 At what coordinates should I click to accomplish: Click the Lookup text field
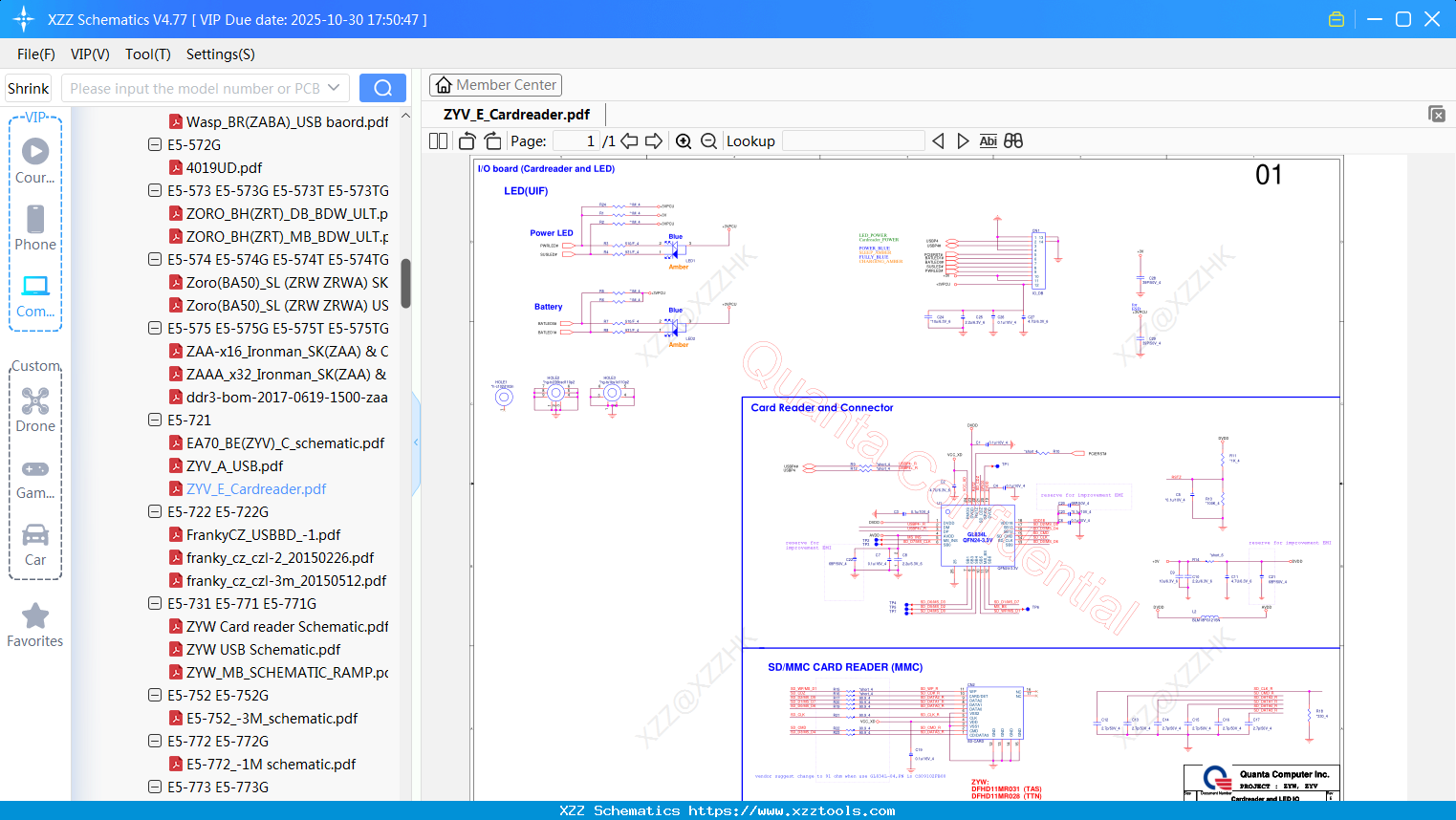point(853,141)
